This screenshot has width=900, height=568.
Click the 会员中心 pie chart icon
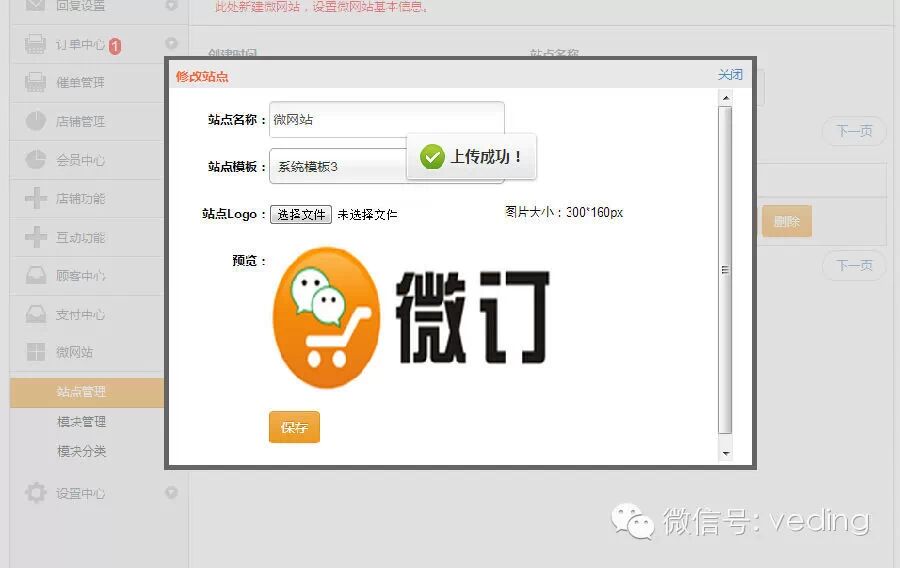(36, 160)
